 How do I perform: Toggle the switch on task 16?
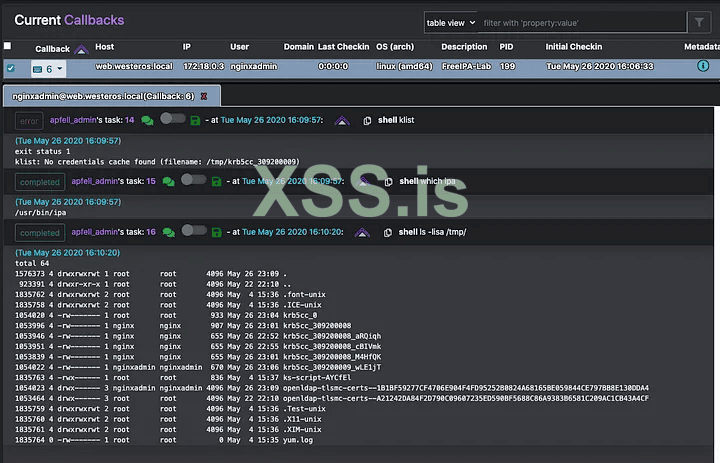[194, 232]
